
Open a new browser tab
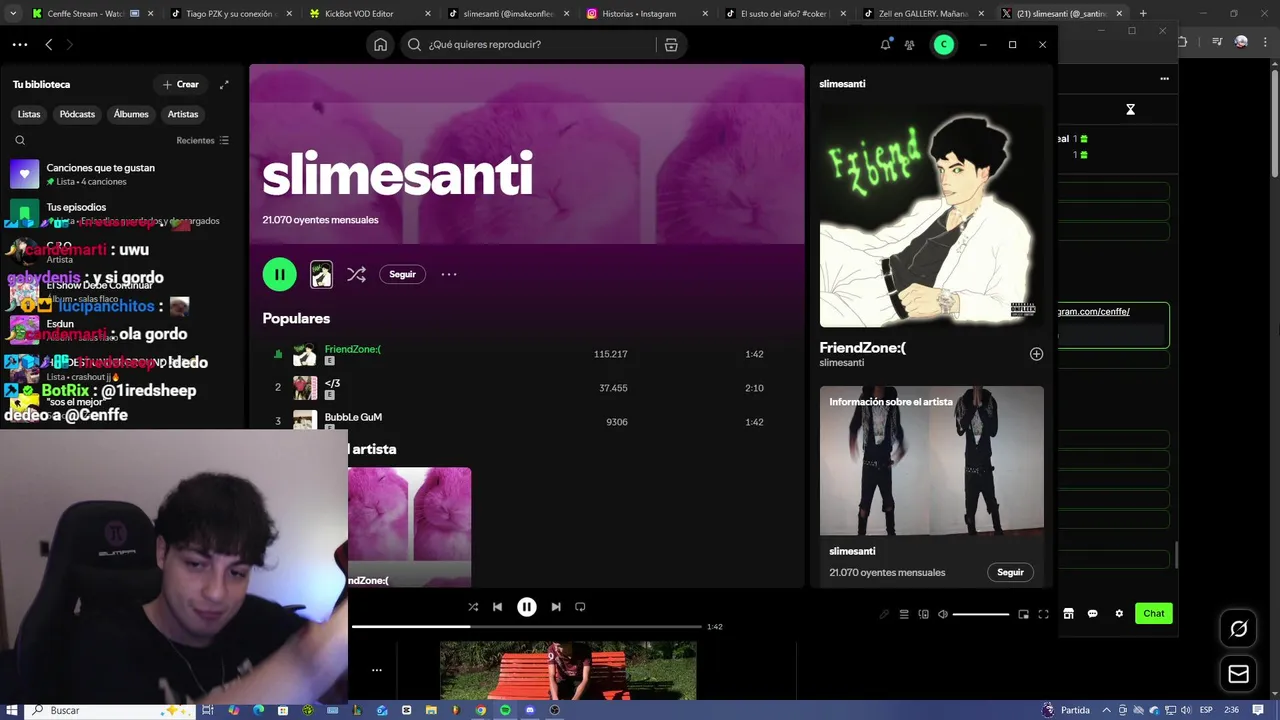(x=1143, y=13)
